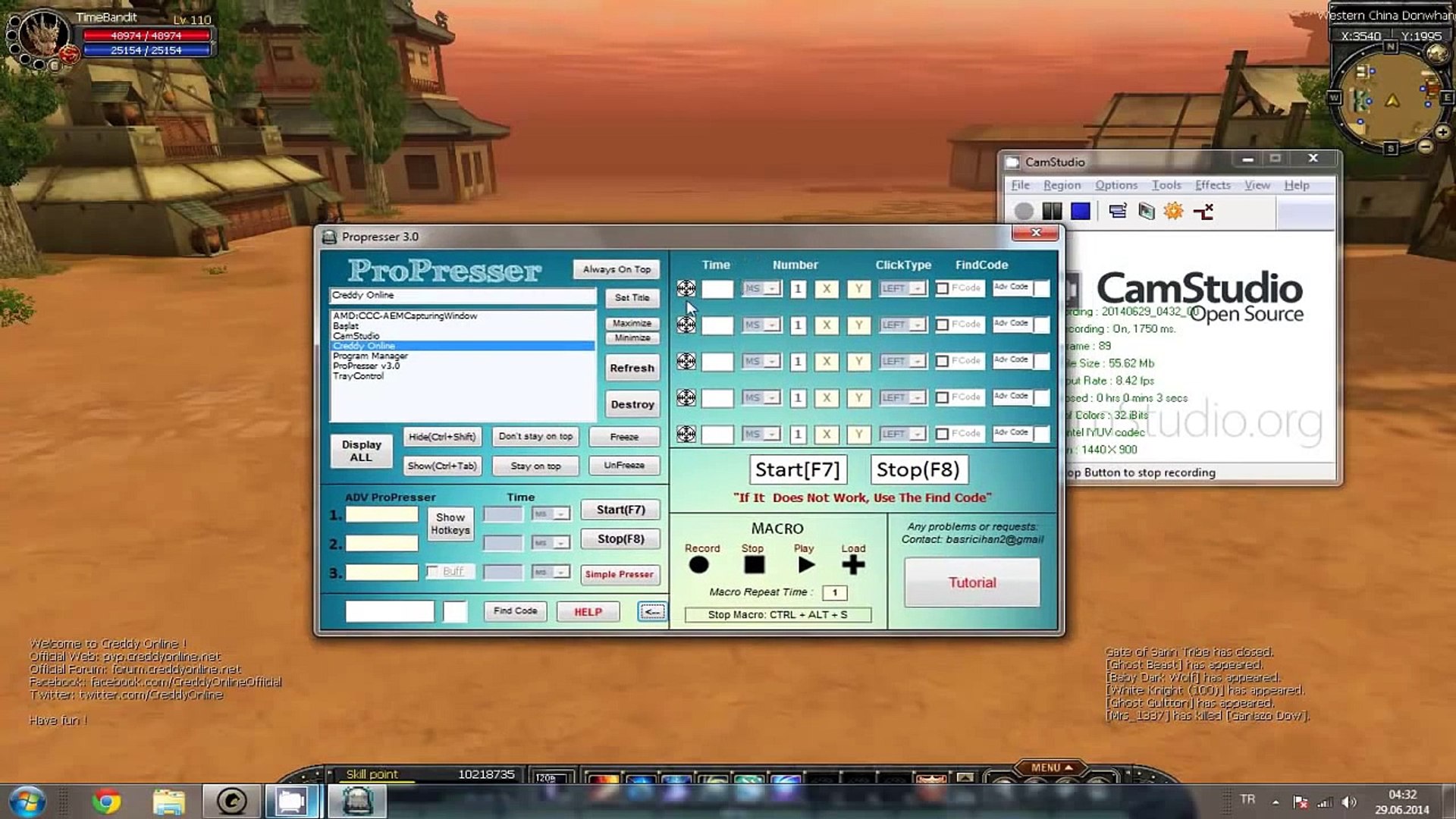Open the MS time unit dropdown, row three

click(x=761, y=361)
